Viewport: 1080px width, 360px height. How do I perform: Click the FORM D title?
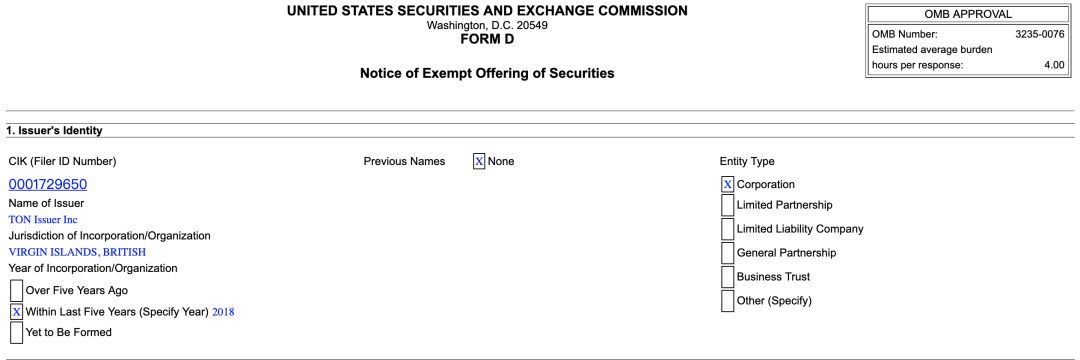(x=487, y=39)
